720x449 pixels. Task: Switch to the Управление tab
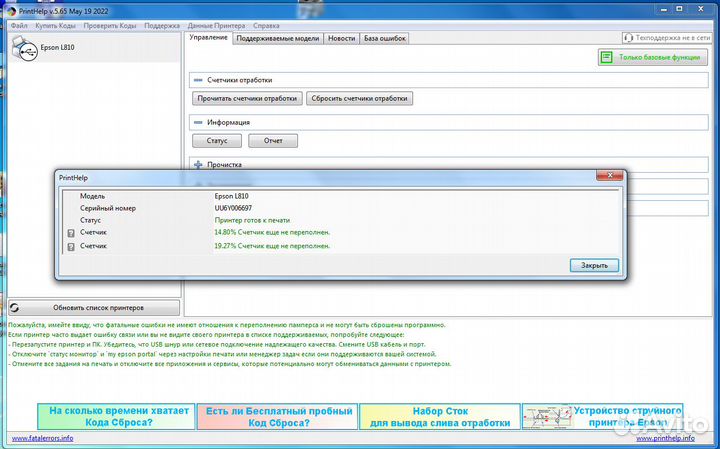tap(208, 38)
